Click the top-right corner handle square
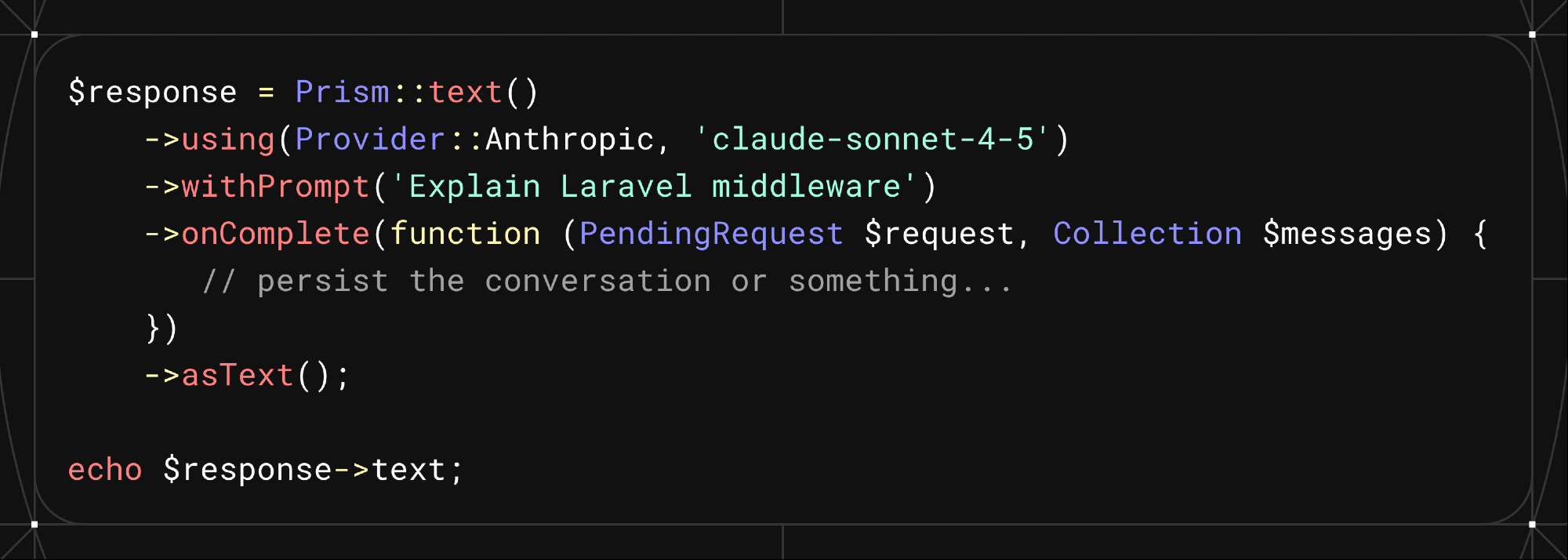The height and width of the screenshot is (560, 1568). tap(1532, 35)
